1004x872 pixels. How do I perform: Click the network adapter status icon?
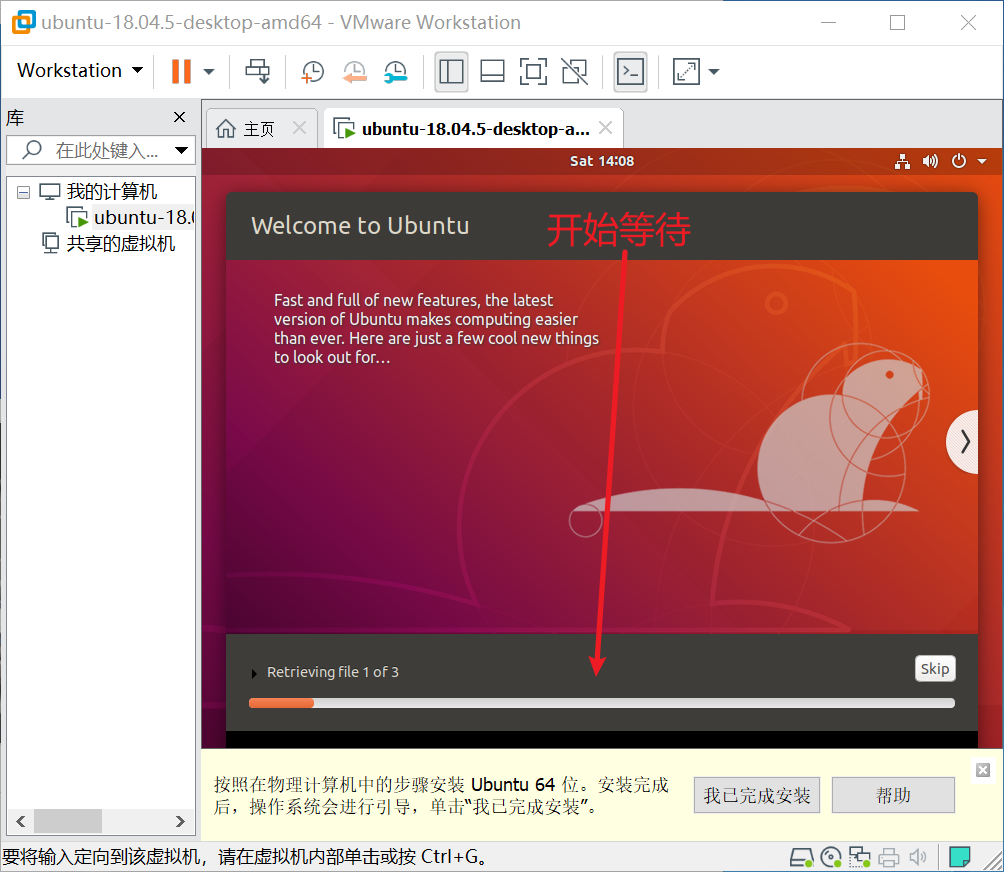tap(859, 857)
